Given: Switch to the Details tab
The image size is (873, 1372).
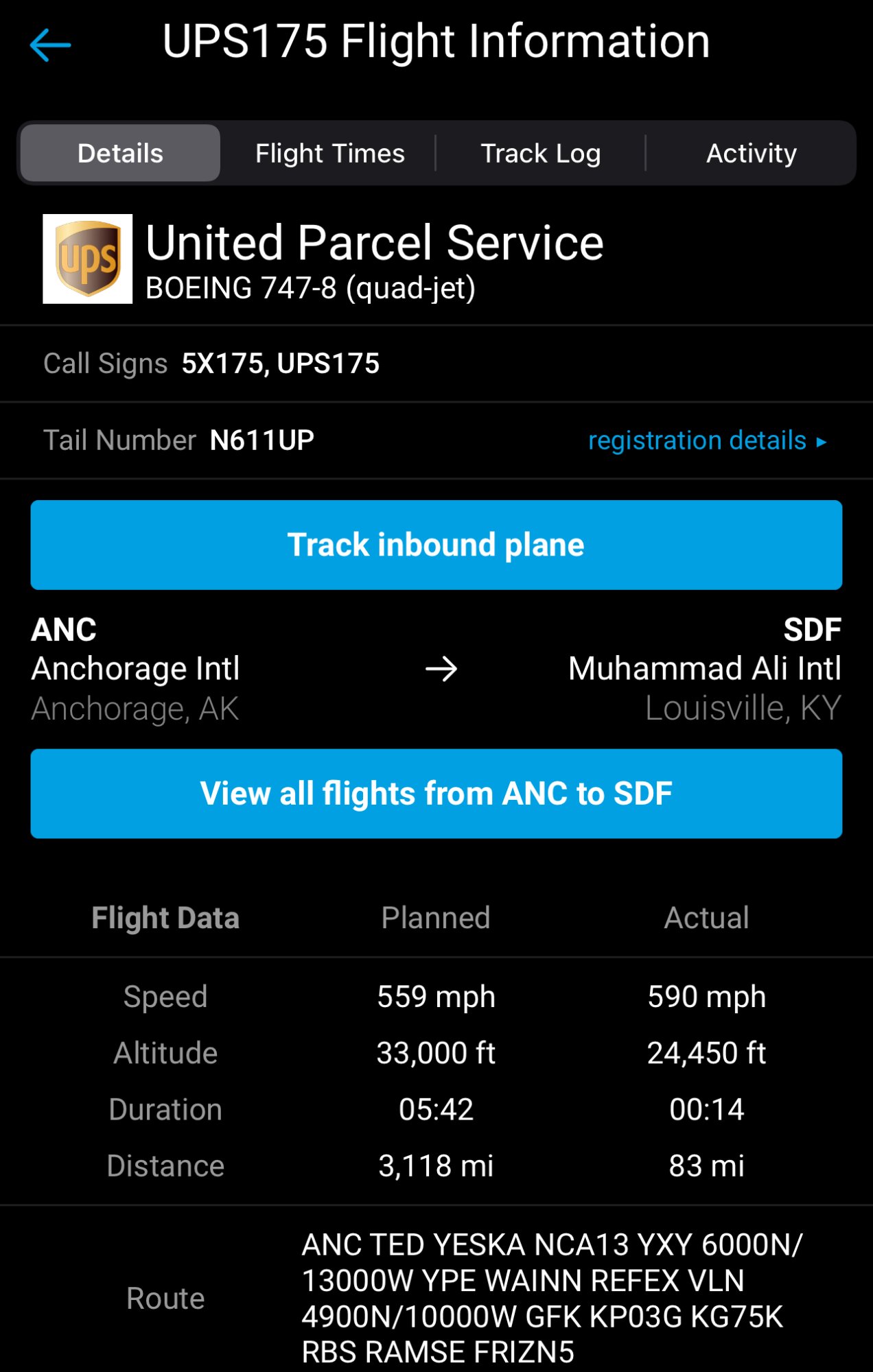Looking at the screenshot, I should click(x=121, y=154).
